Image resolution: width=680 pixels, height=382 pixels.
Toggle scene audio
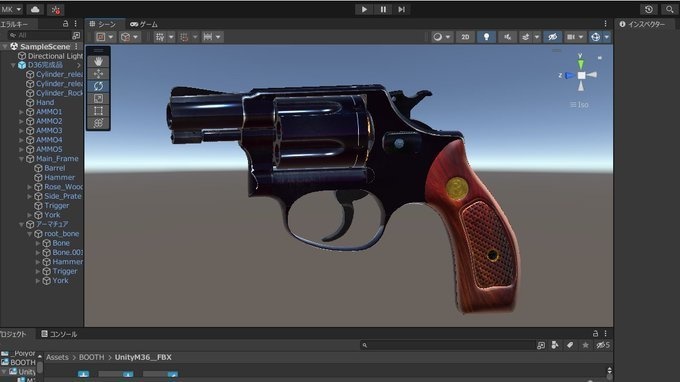[507, 37]
